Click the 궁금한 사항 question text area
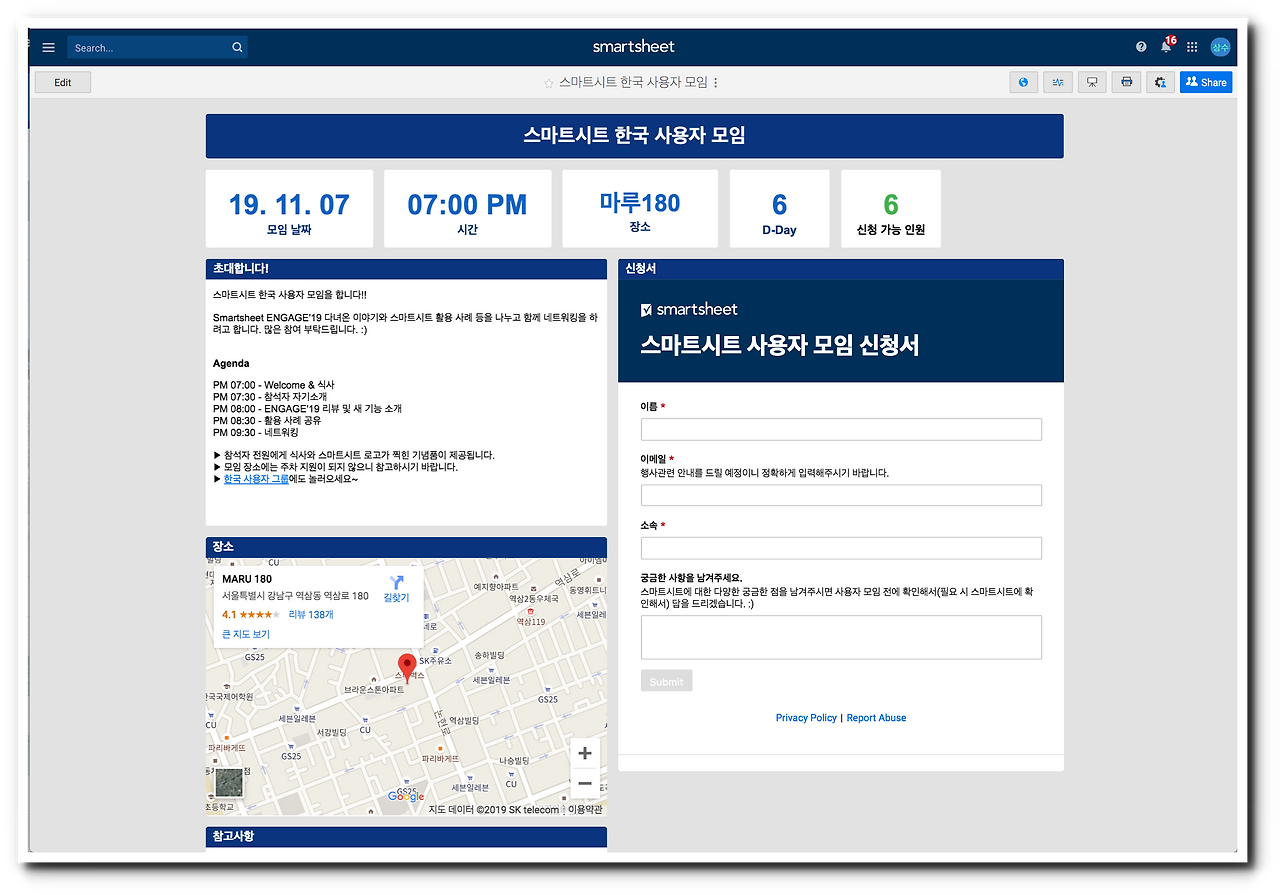The height and width of the screenshot is (895, 1280). coord(841,637)
